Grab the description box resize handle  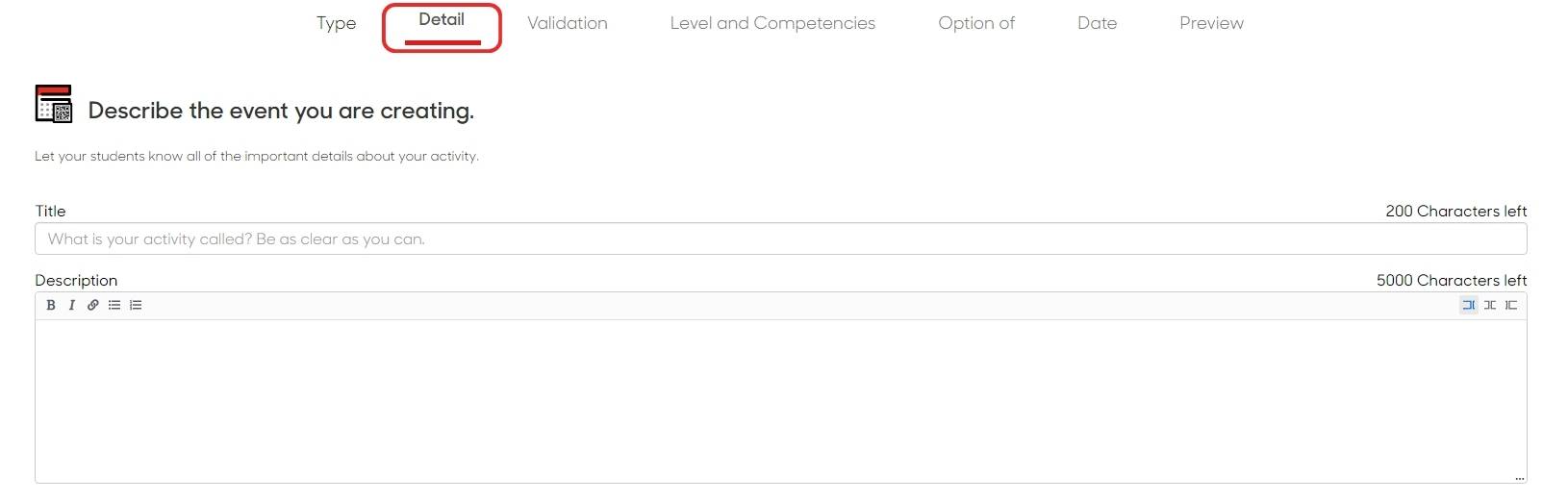[1520, 478]
